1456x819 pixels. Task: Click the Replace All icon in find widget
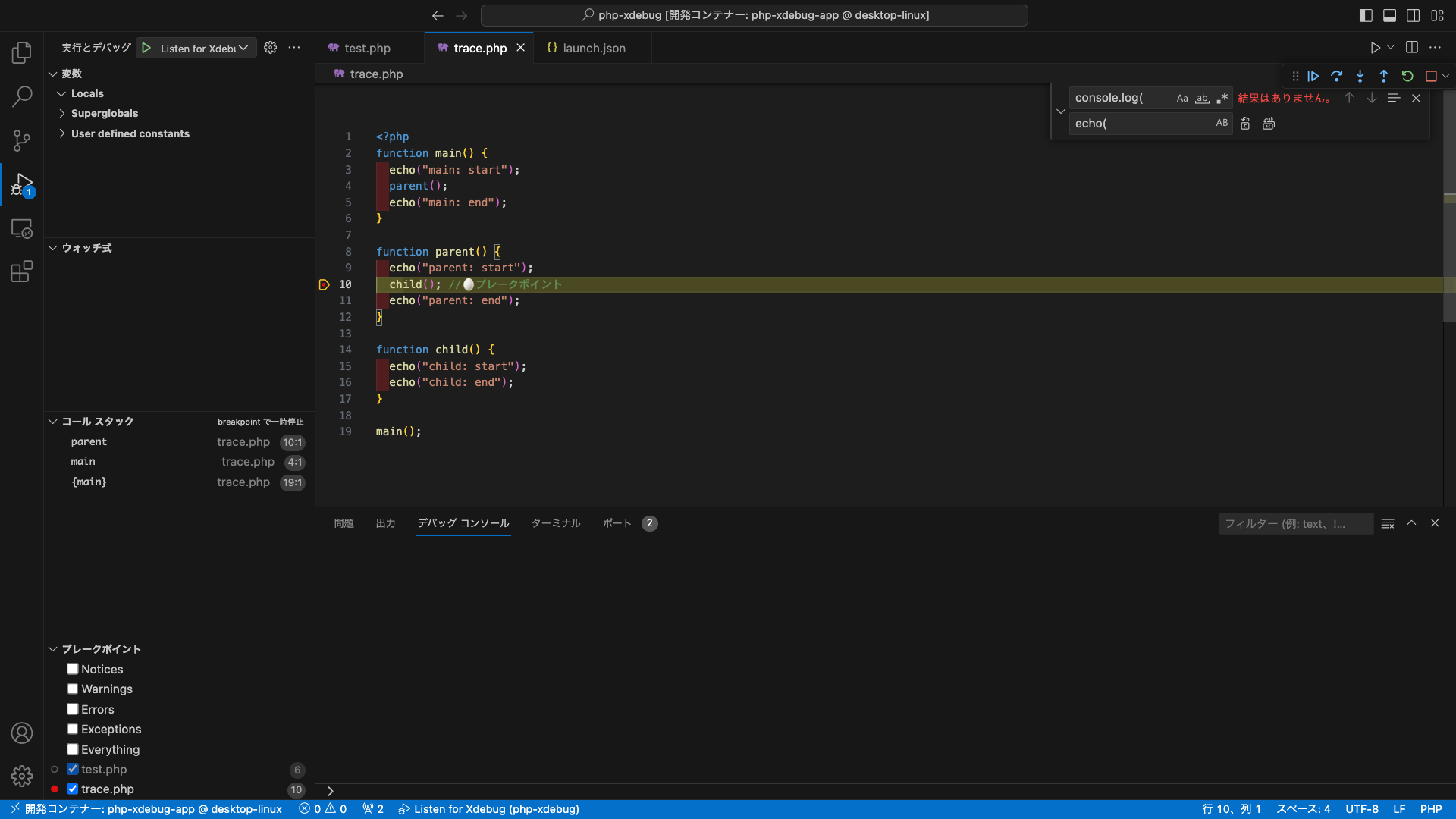(1268, 123)
